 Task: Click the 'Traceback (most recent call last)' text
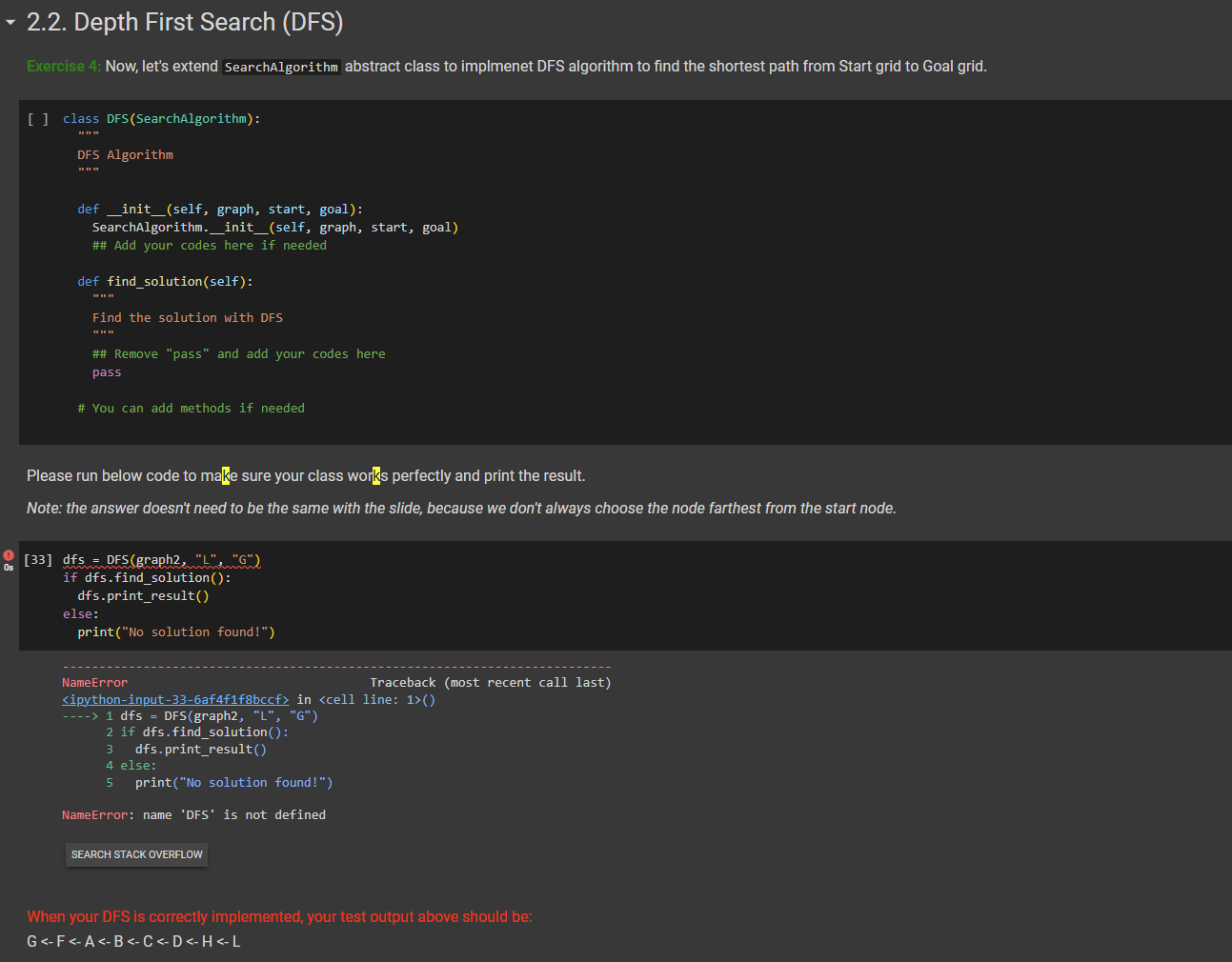click(x=491, y=683)
